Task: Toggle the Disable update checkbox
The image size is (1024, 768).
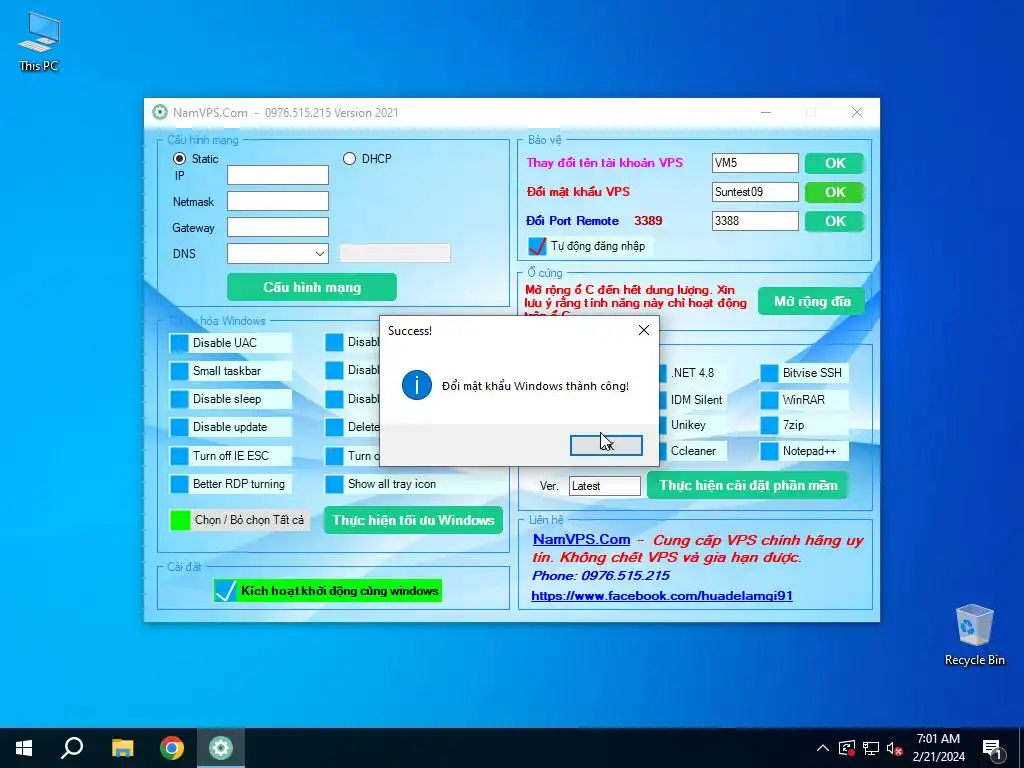Action: pyautogui.click(x=179, y=427)
